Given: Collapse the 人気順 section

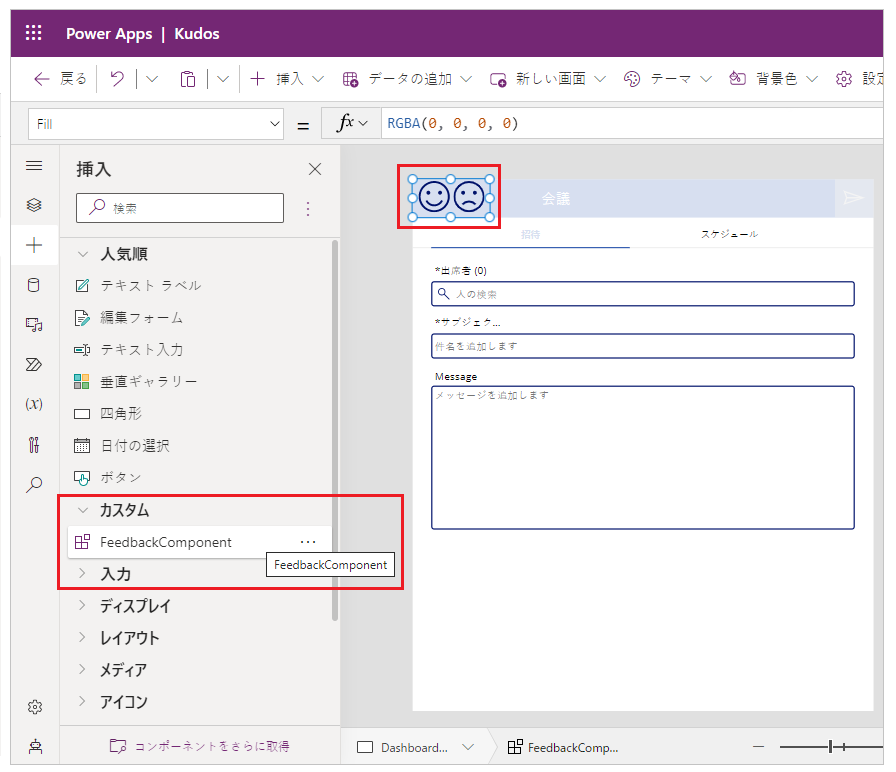Looking at the screenshot, I should [83, 254].
